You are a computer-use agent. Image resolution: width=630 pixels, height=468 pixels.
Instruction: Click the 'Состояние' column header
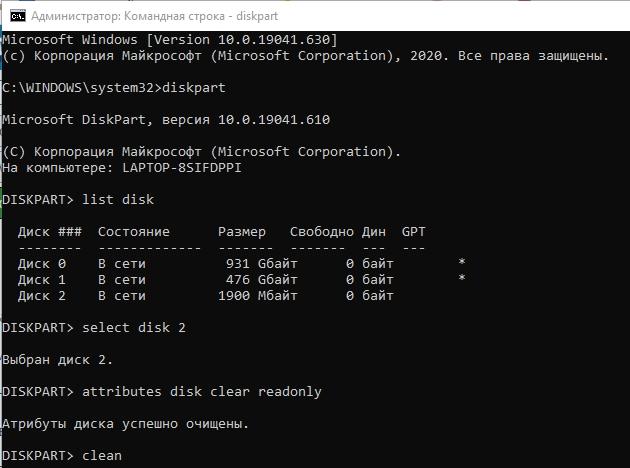pos(134,232)
